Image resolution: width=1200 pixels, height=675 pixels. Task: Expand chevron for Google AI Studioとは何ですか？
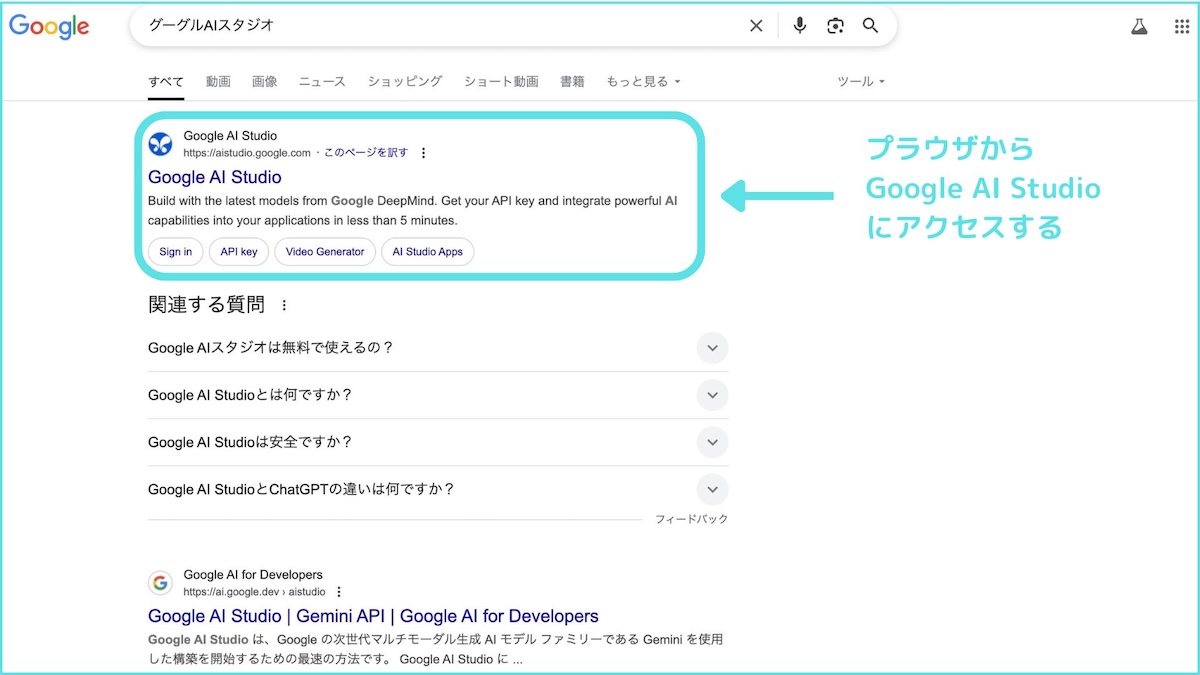[x=712, y=395]
